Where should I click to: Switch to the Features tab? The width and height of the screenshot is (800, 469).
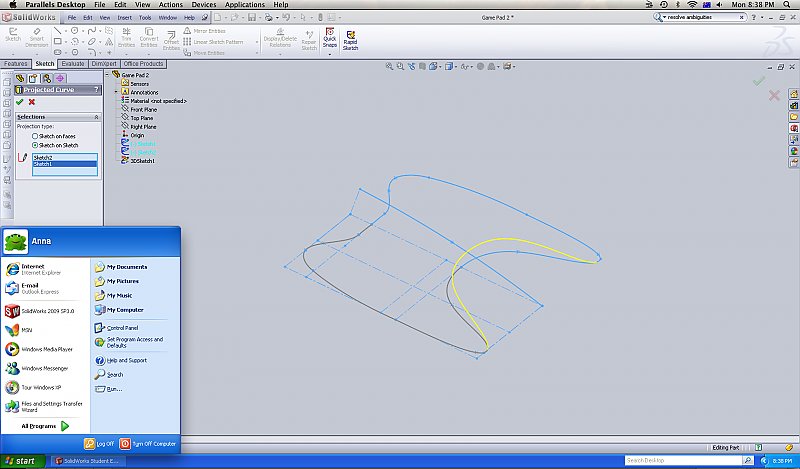pos(16,64)
